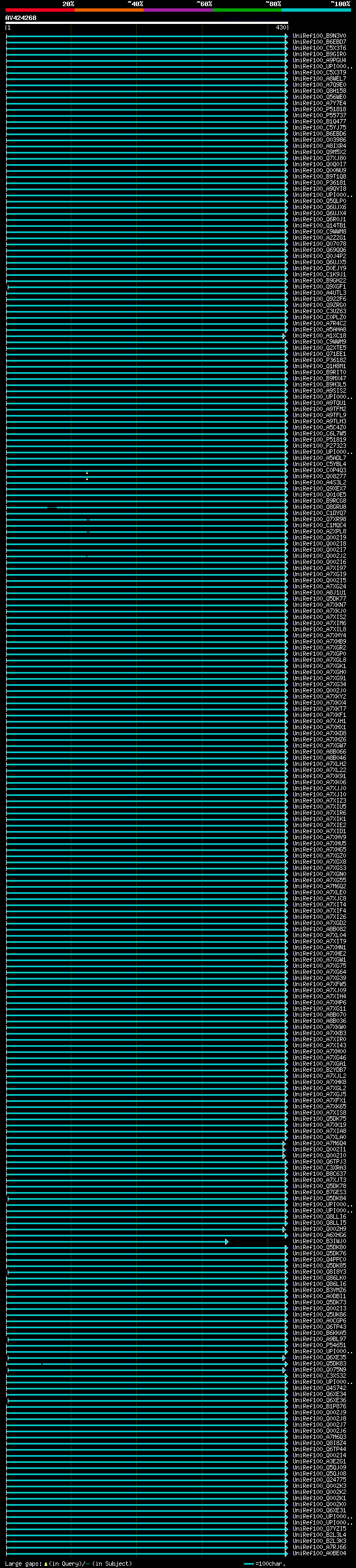Click the red ~20% identity legend bar

coord(39,10)
